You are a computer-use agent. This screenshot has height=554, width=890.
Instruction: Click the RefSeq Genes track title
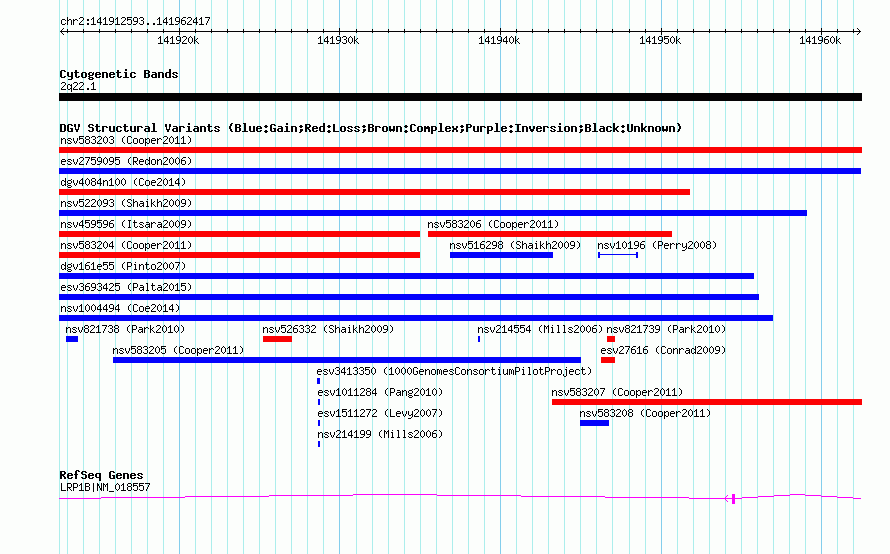point(101,475)
